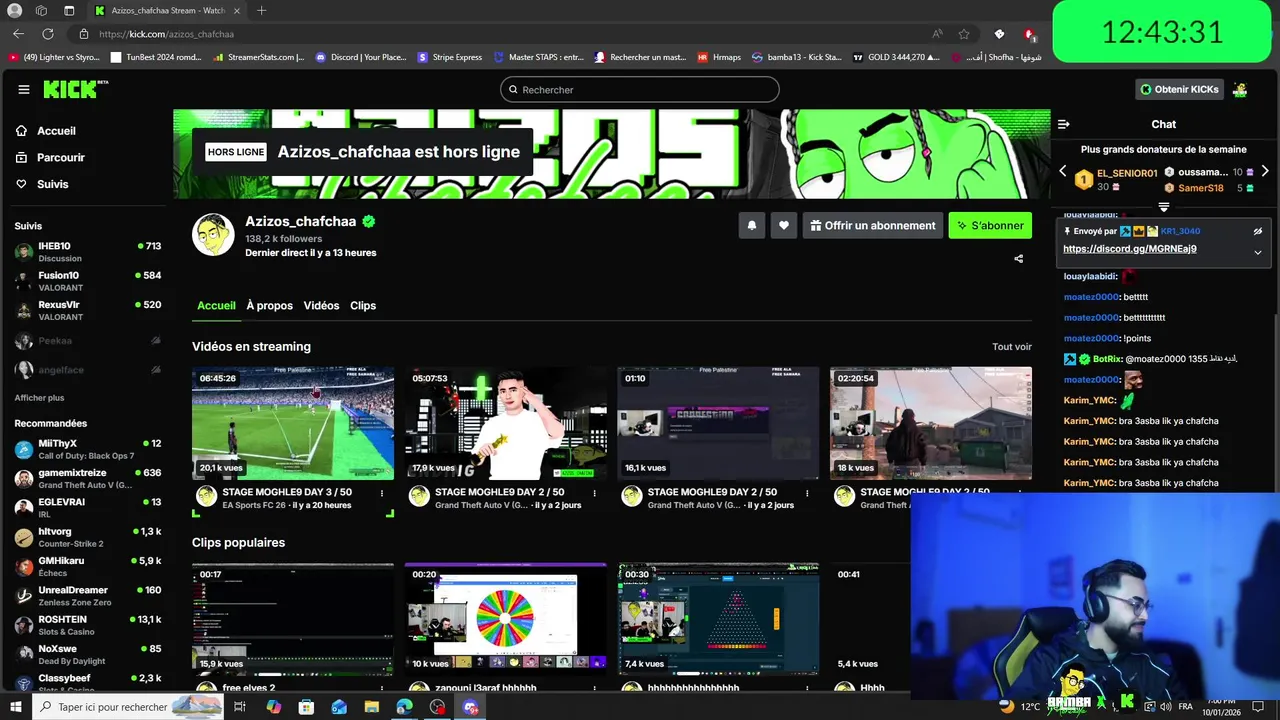
Task: Click Azizos_chafchaa profile avatar
Action: pyautogui.click(x=213, y=235)
